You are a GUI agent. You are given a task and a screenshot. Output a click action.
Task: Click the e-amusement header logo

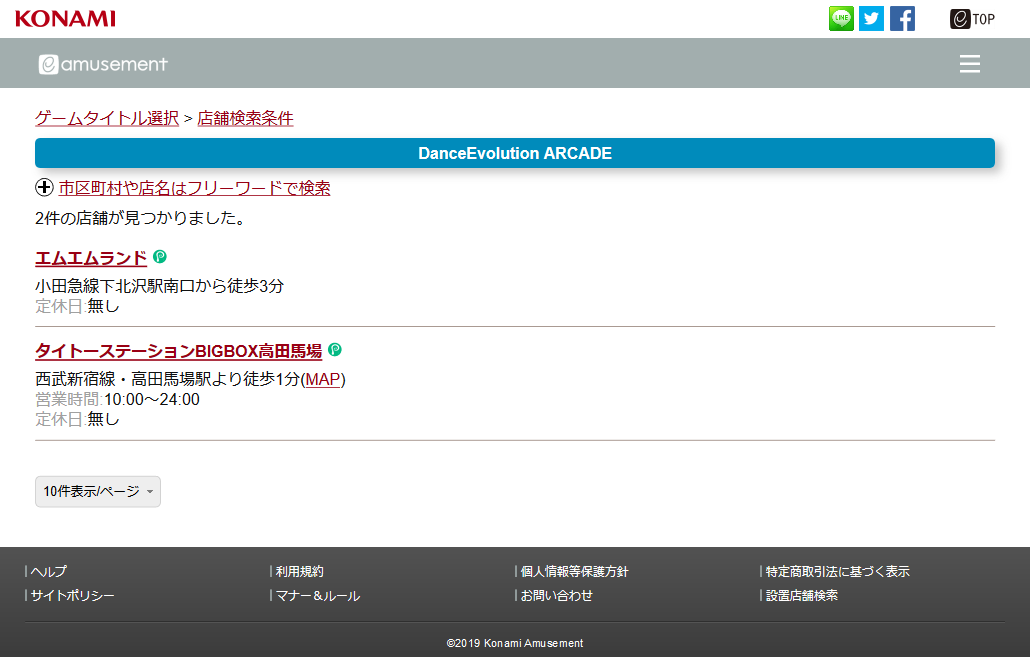point(103,64)
